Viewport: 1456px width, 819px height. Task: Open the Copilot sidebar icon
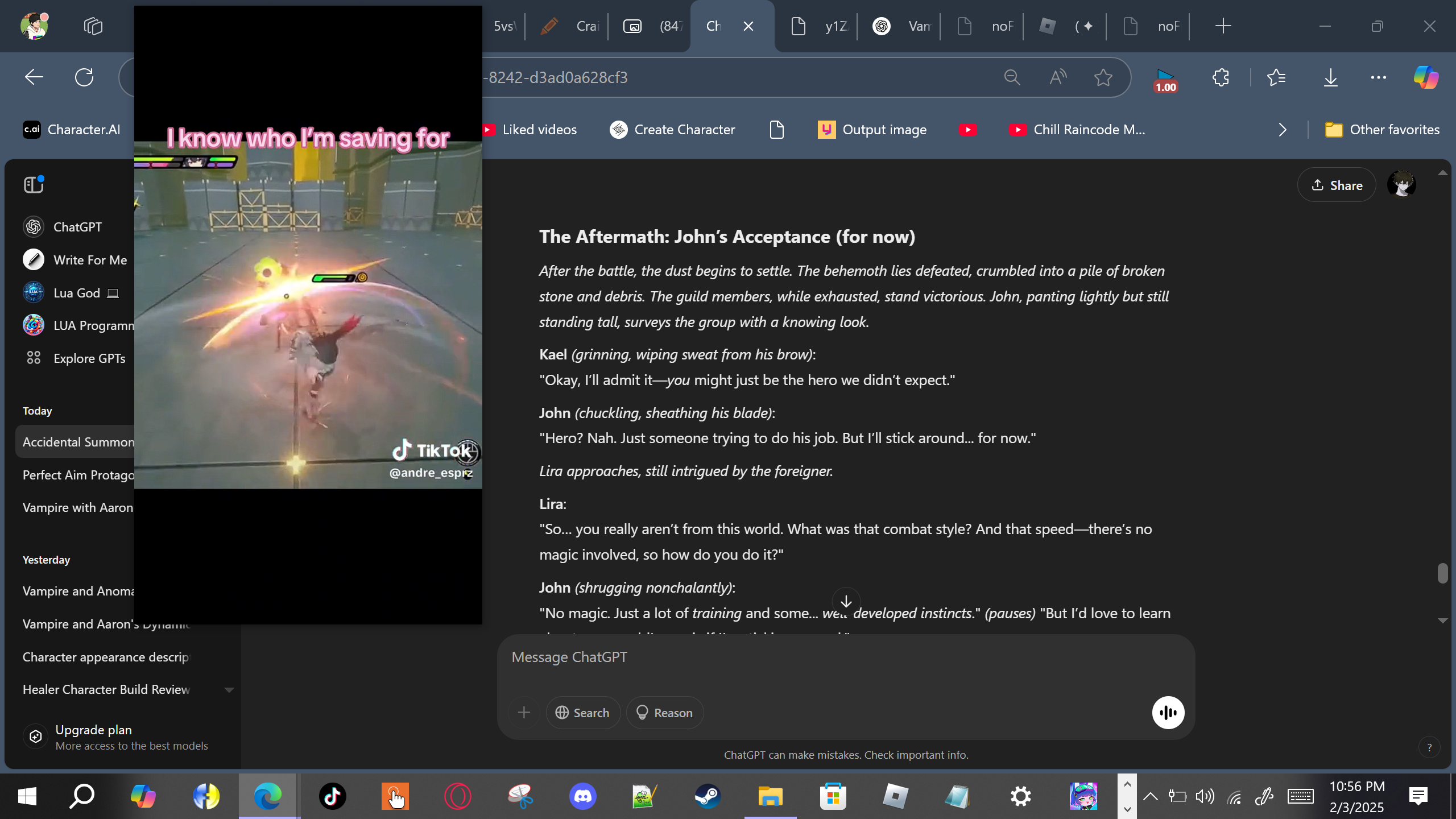(x=1426, y=77)
